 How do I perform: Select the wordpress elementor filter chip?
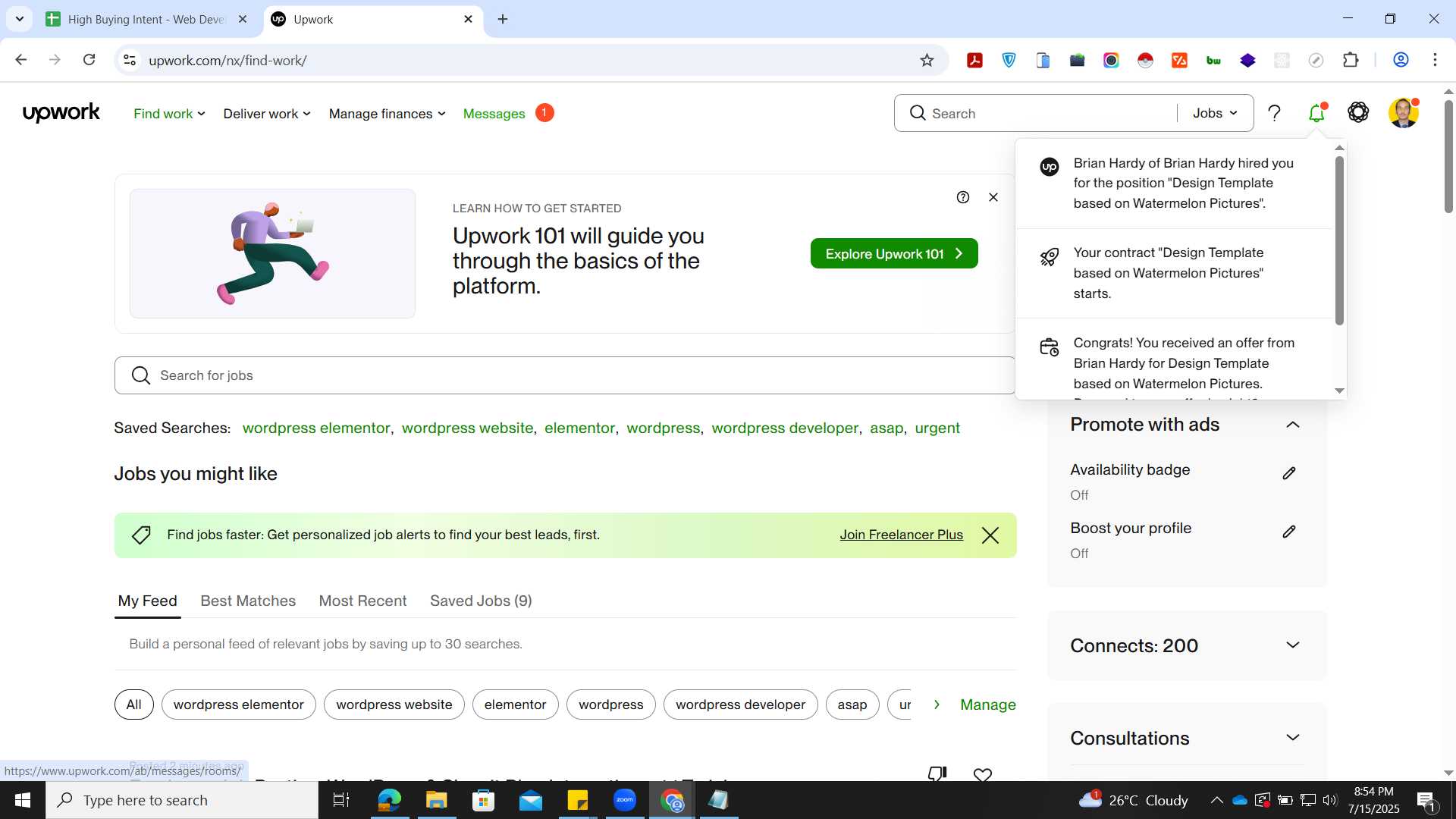point(238,704)
